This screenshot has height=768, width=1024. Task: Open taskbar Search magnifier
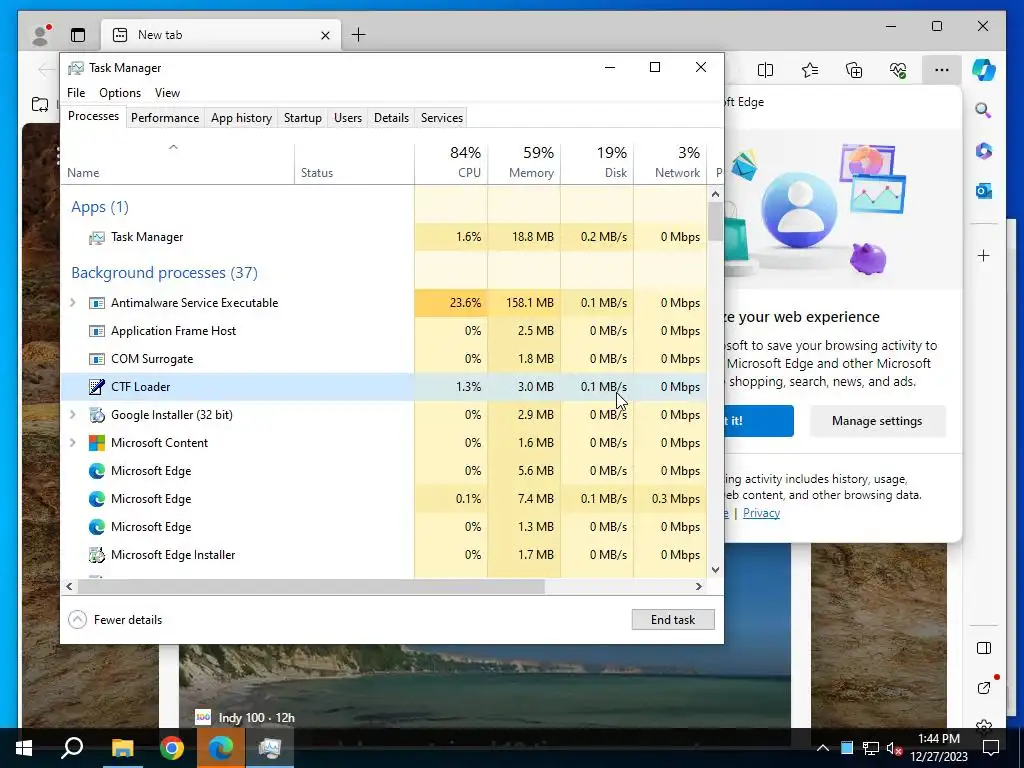click(72, 747)
